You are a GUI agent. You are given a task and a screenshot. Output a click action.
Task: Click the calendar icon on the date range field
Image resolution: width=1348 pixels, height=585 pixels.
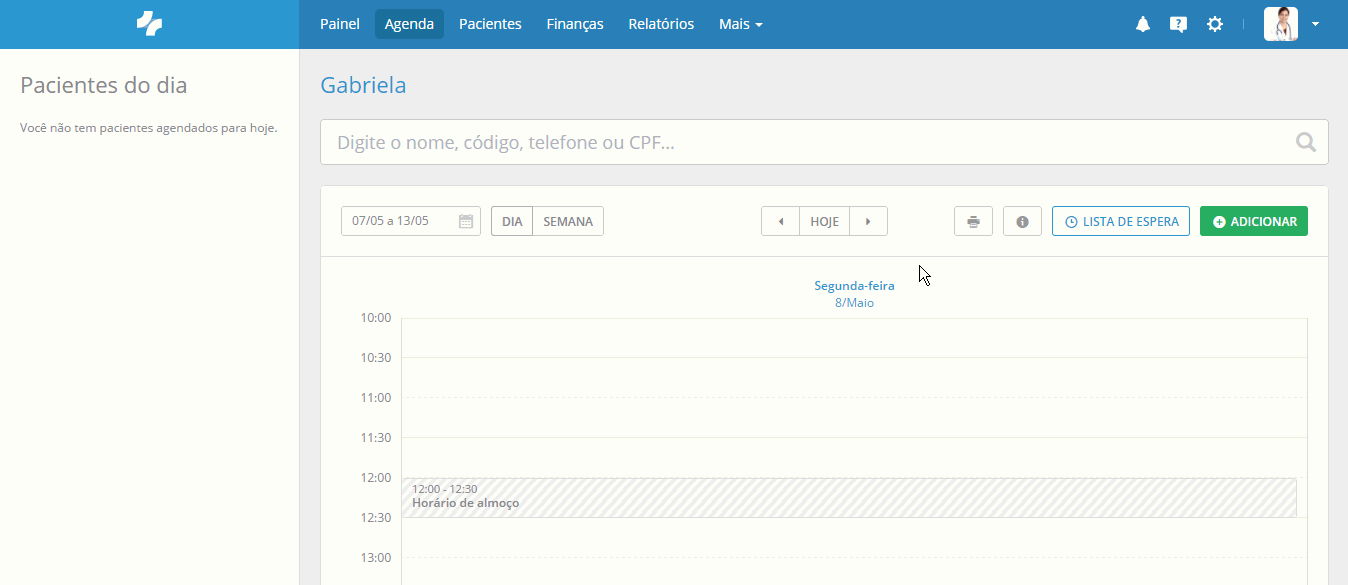coord(464,220)
